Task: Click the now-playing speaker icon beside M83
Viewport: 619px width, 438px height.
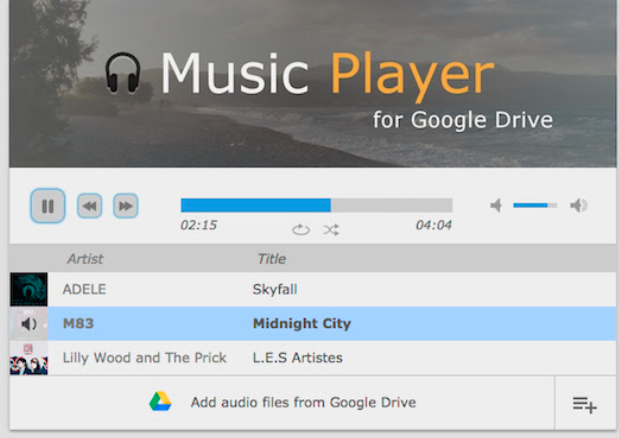Action: coord(29,324)
